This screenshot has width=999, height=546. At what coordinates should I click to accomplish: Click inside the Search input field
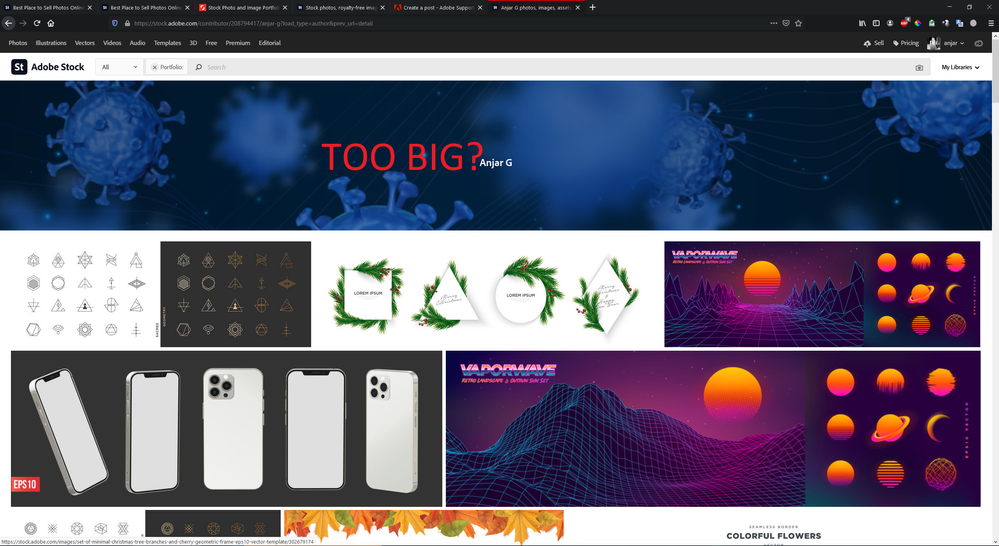click(557, 67)
